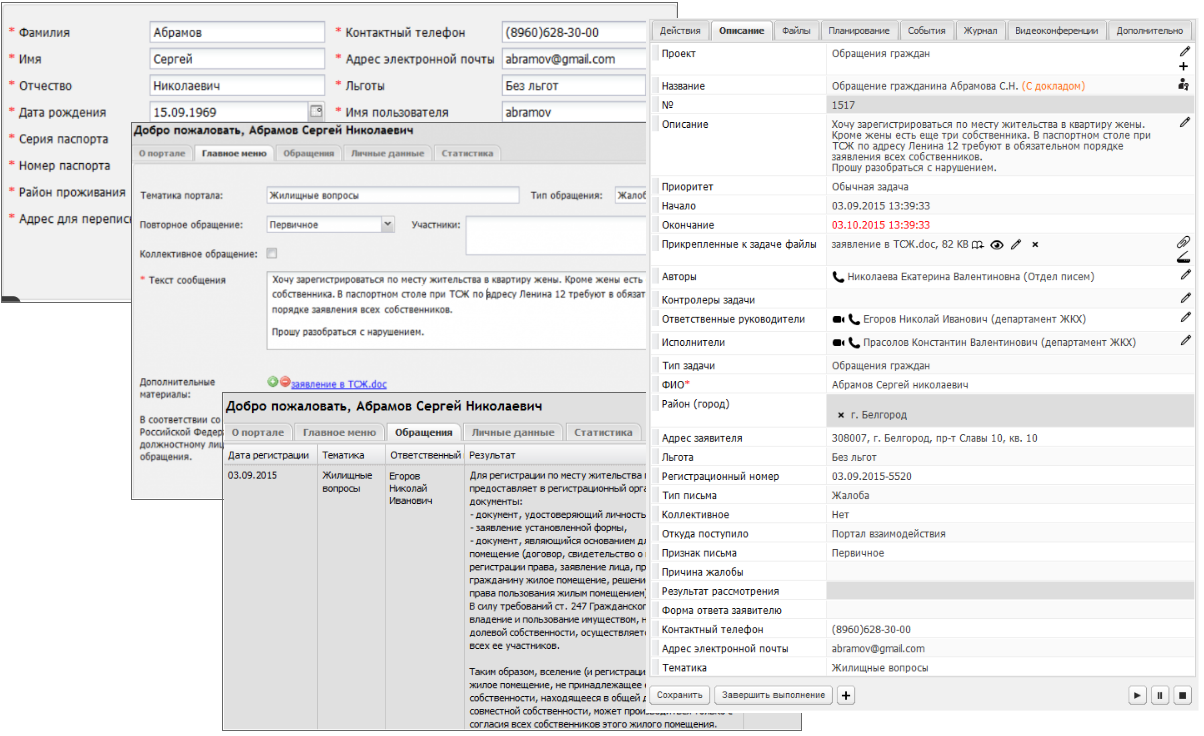This screenshot has height=736, width=1204.
Task: Open the Журнал tab
Action: pos(980,31)
